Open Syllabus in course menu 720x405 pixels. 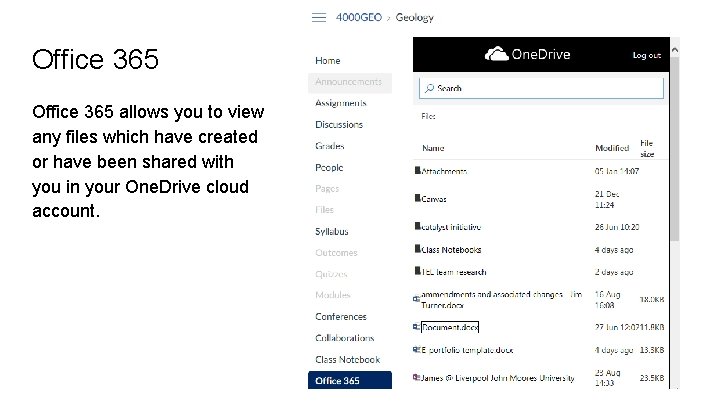click(332, 231)
